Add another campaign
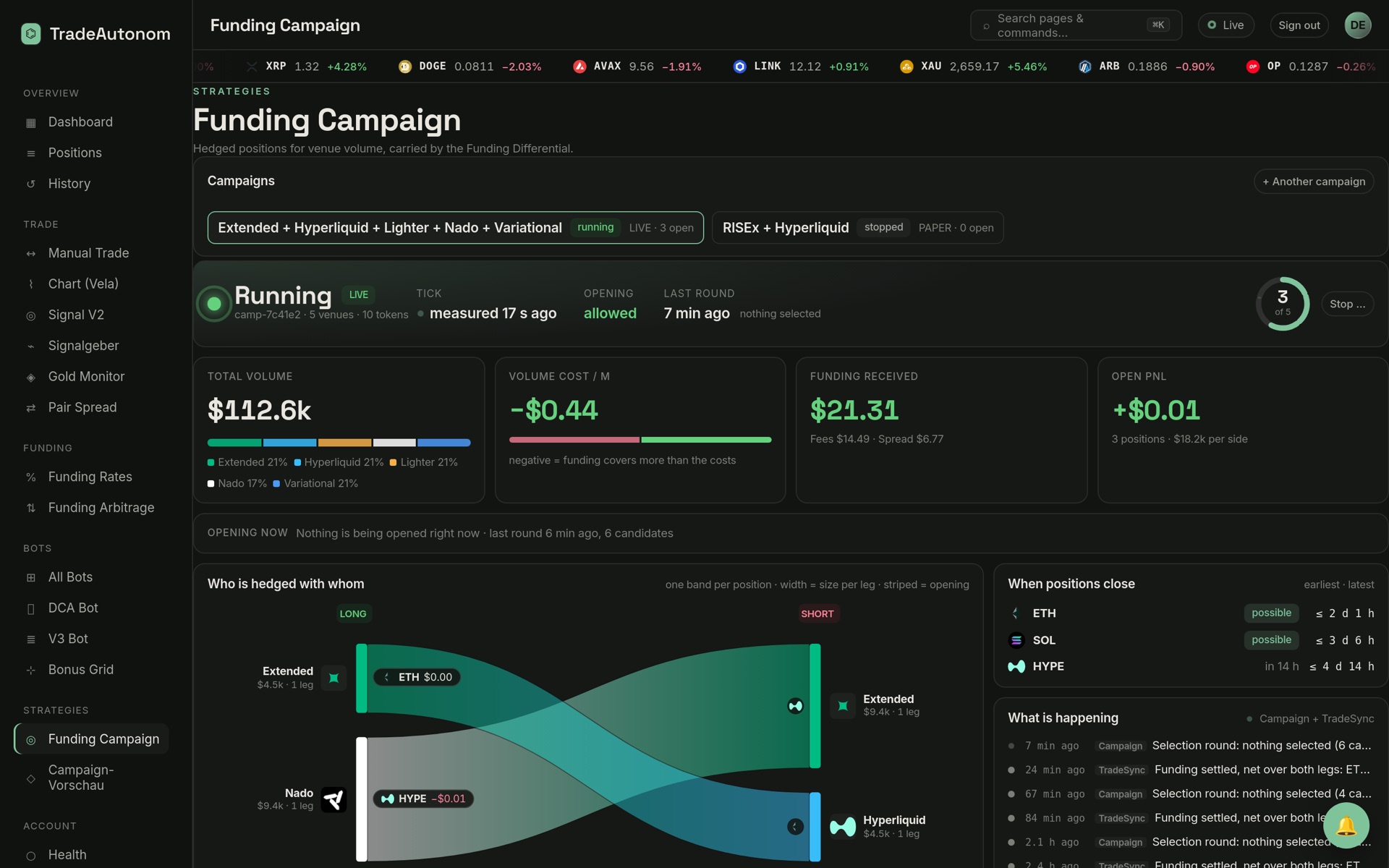The height and width of the screenshot is (868, 1389). (1313, 182)
